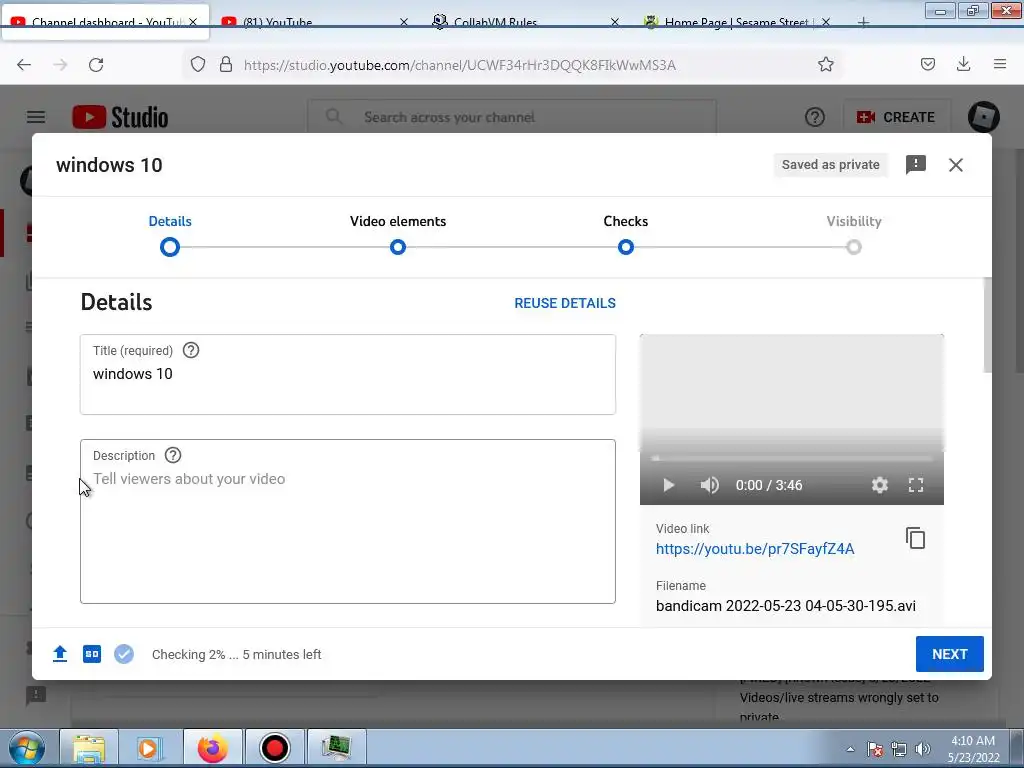Click the Description help question mark icon
Screen dimensions: 1024x768
click(x=172, y=455)
